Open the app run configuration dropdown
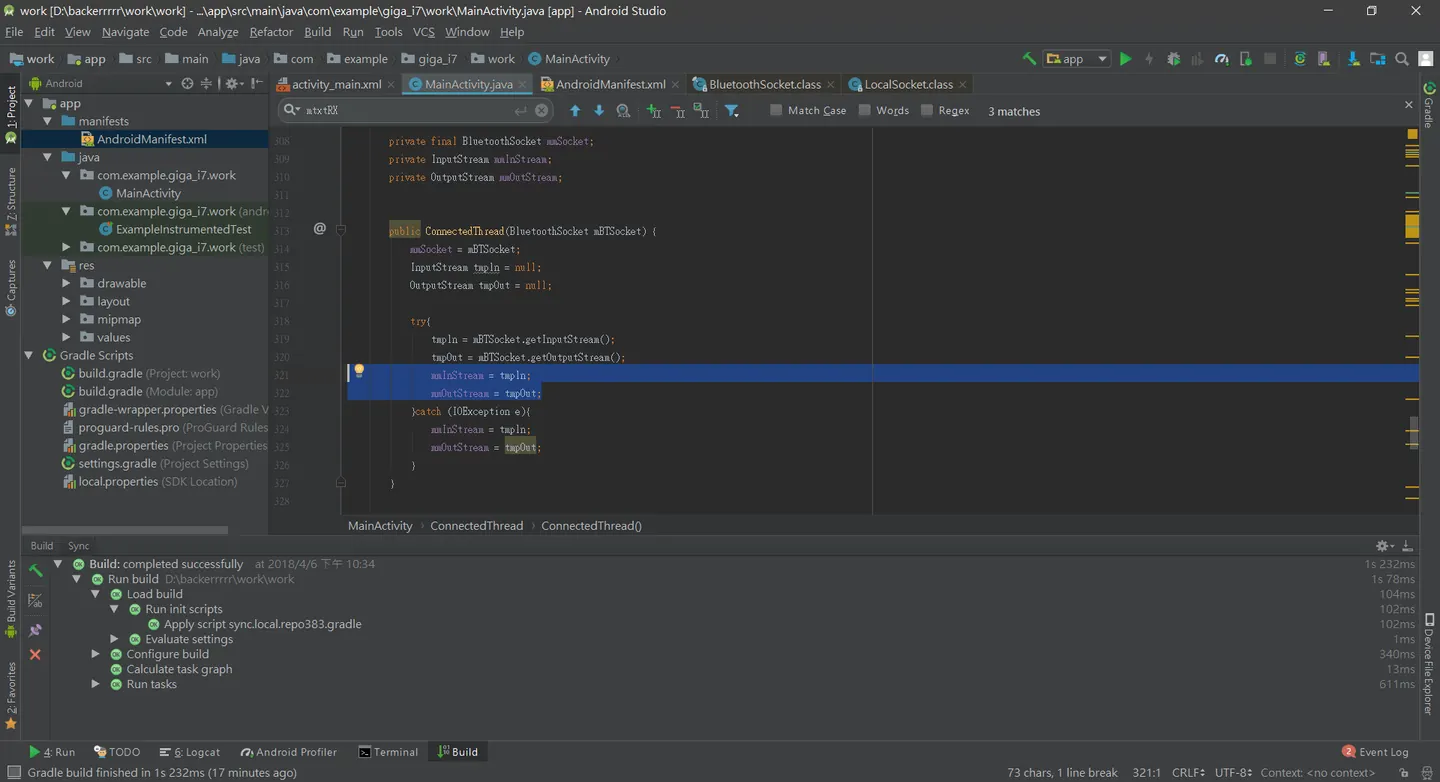The height and width of the screenshot is (782, 1440). [x=1077, y=59]
